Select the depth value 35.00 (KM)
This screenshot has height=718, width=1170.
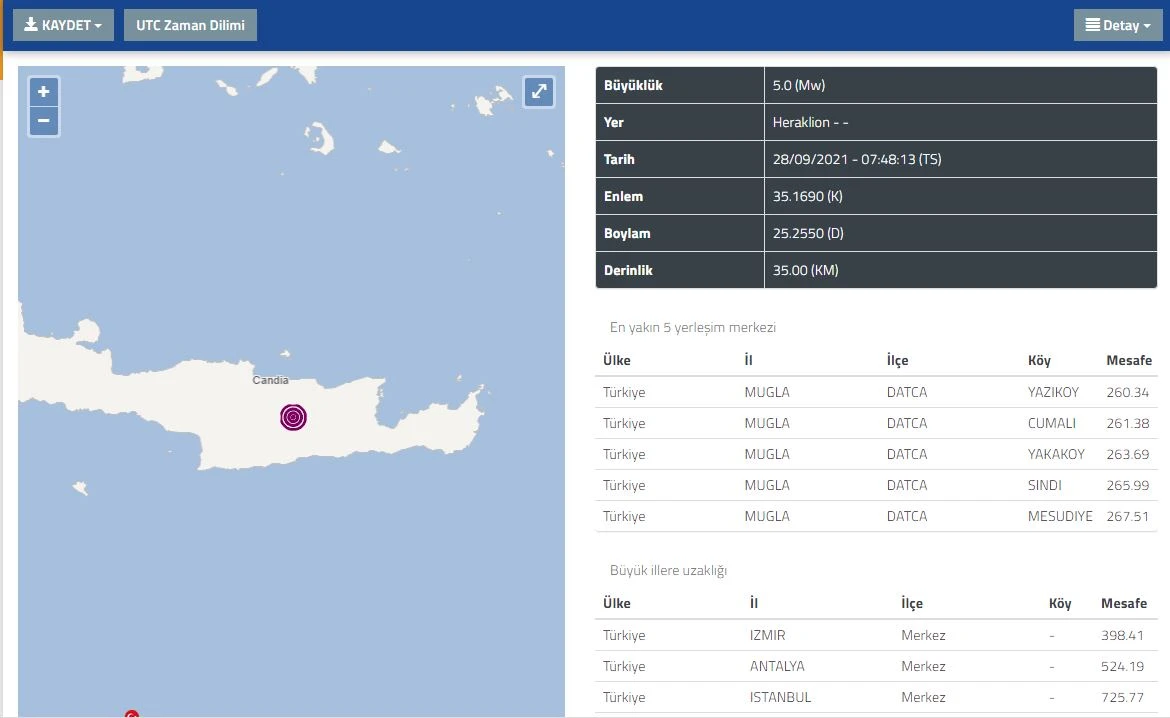pyautogui.click(x=805, y=271)
